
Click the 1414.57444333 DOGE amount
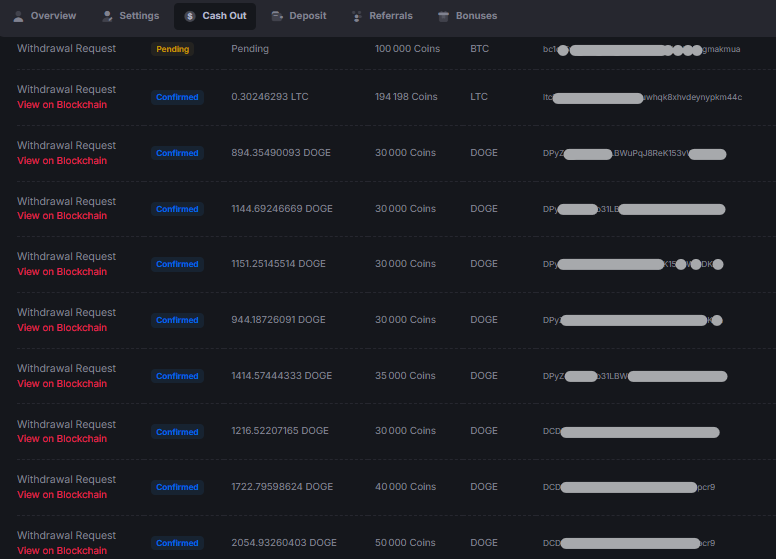click(281, 375)
